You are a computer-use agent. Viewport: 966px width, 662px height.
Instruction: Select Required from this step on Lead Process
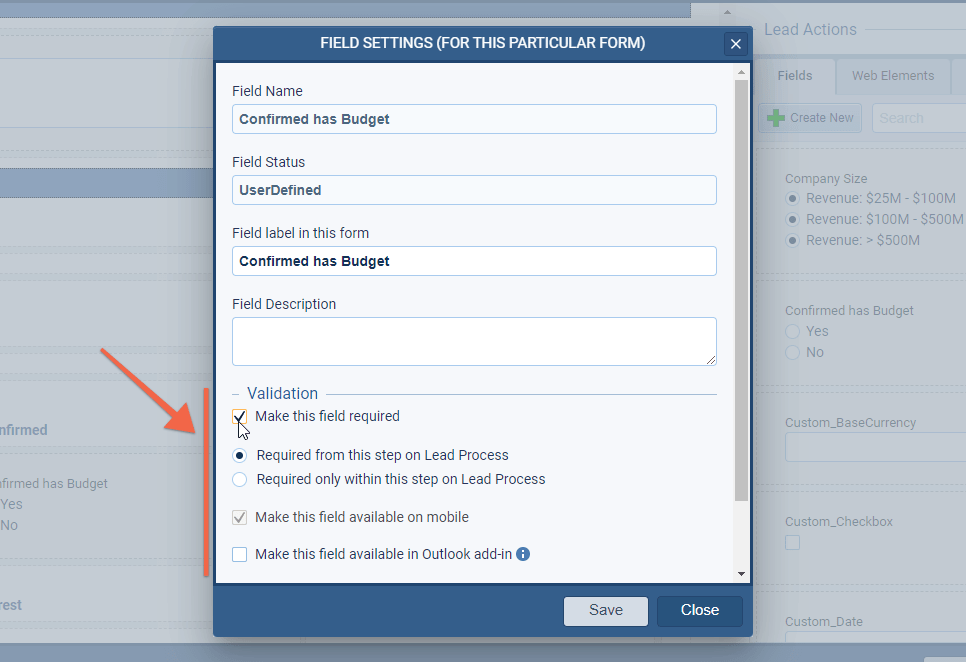240,455
